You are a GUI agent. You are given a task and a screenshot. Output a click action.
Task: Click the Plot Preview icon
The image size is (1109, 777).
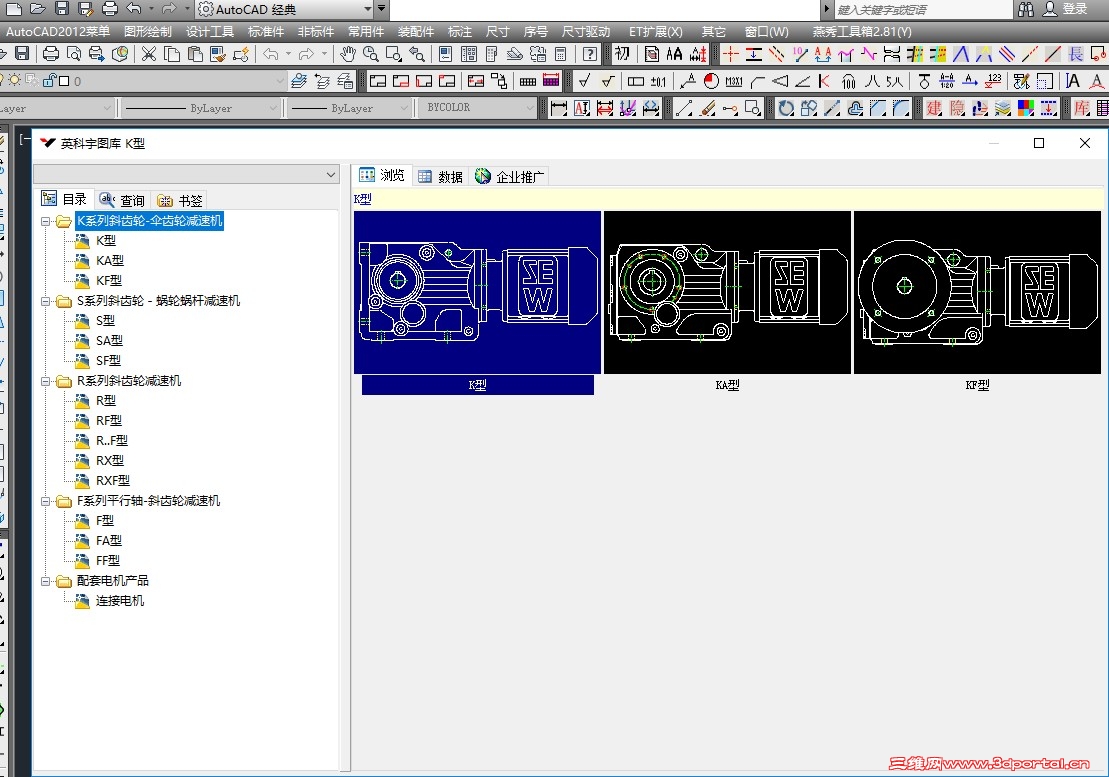(74, 54)
